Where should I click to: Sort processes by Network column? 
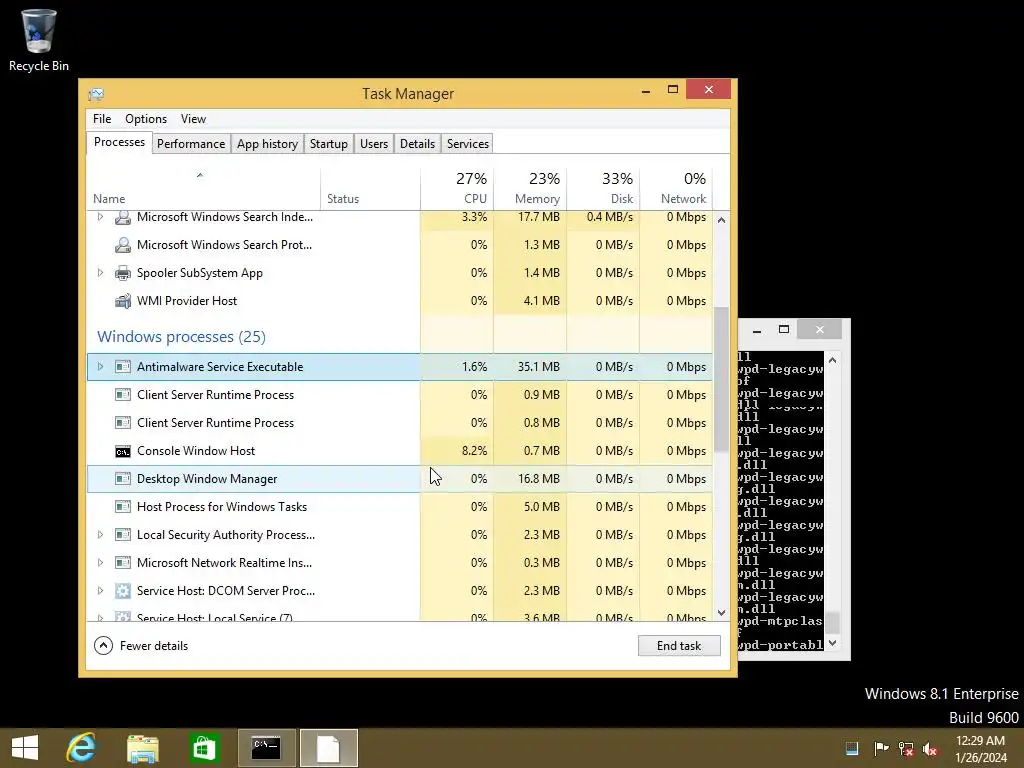[x=676, y=189]
